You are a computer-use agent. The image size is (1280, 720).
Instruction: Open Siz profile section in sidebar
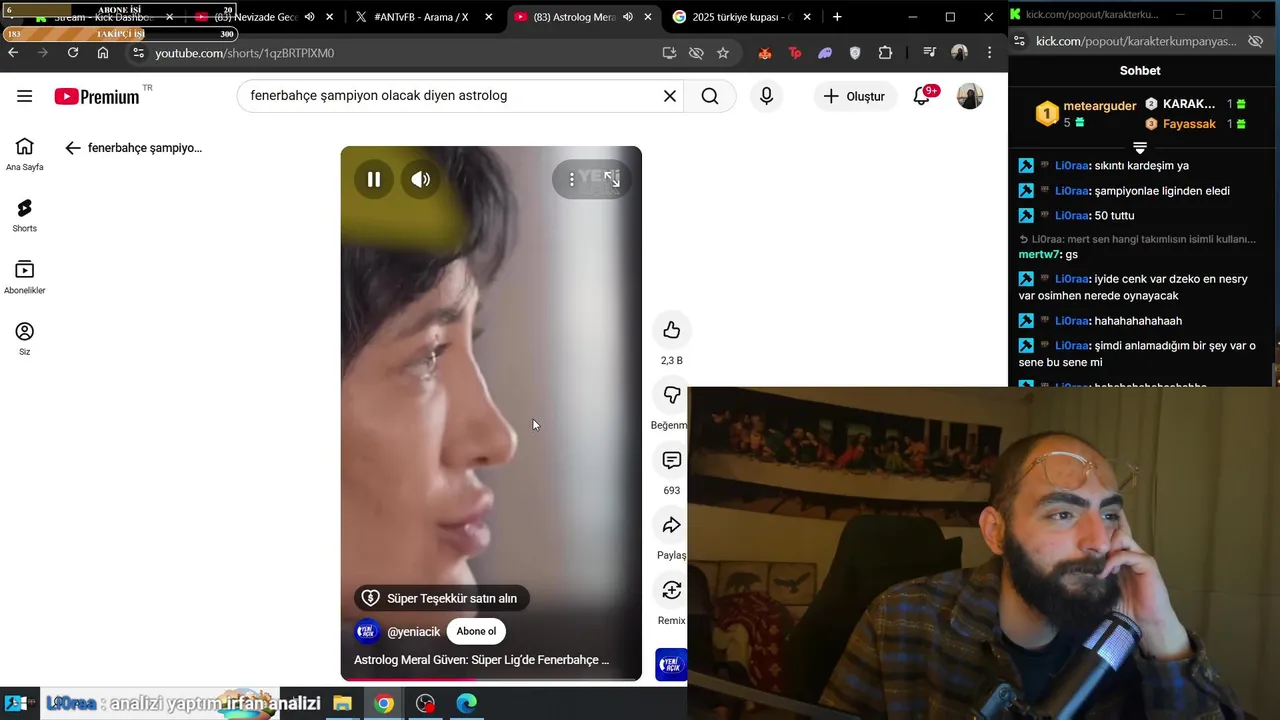(24, 339)
